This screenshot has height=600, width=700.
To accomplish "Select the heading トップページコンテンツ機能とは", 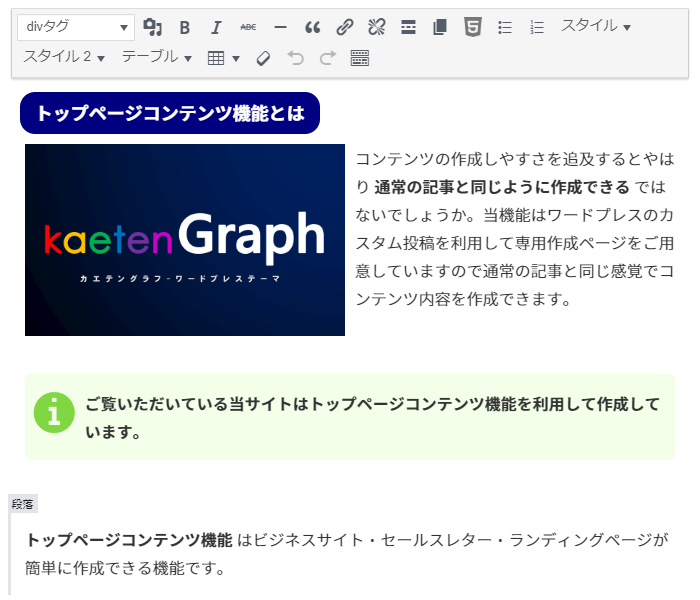I will click(x=170, y=113).
